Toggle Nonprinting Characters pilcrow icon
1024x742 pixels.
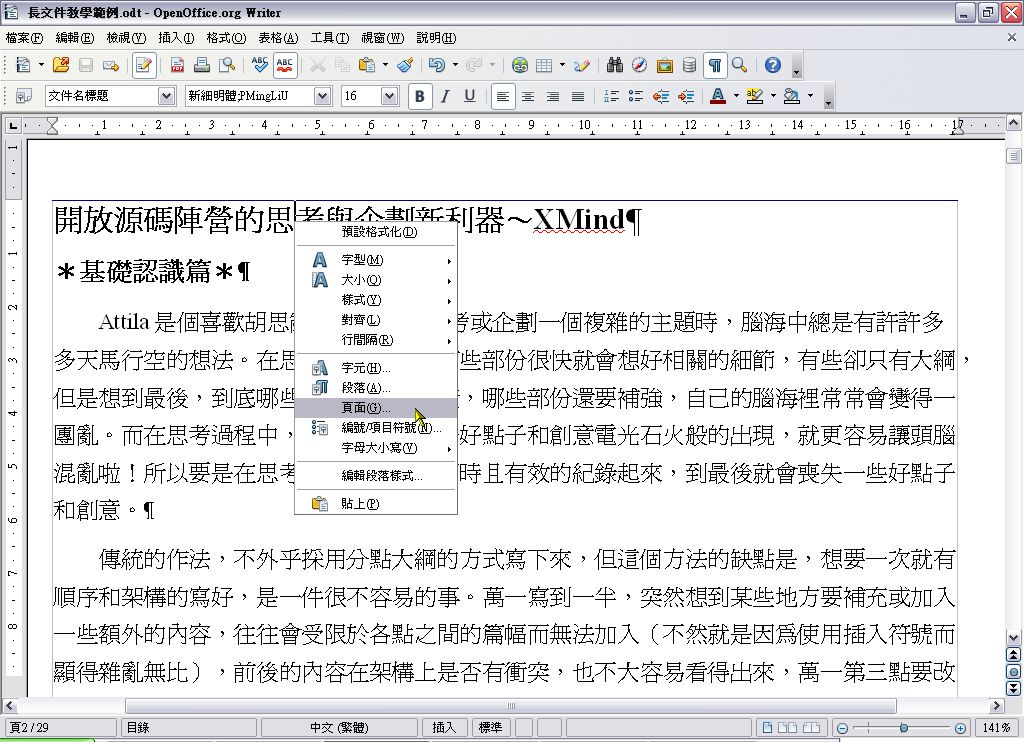pyautogui.click(x=714, y=65)
